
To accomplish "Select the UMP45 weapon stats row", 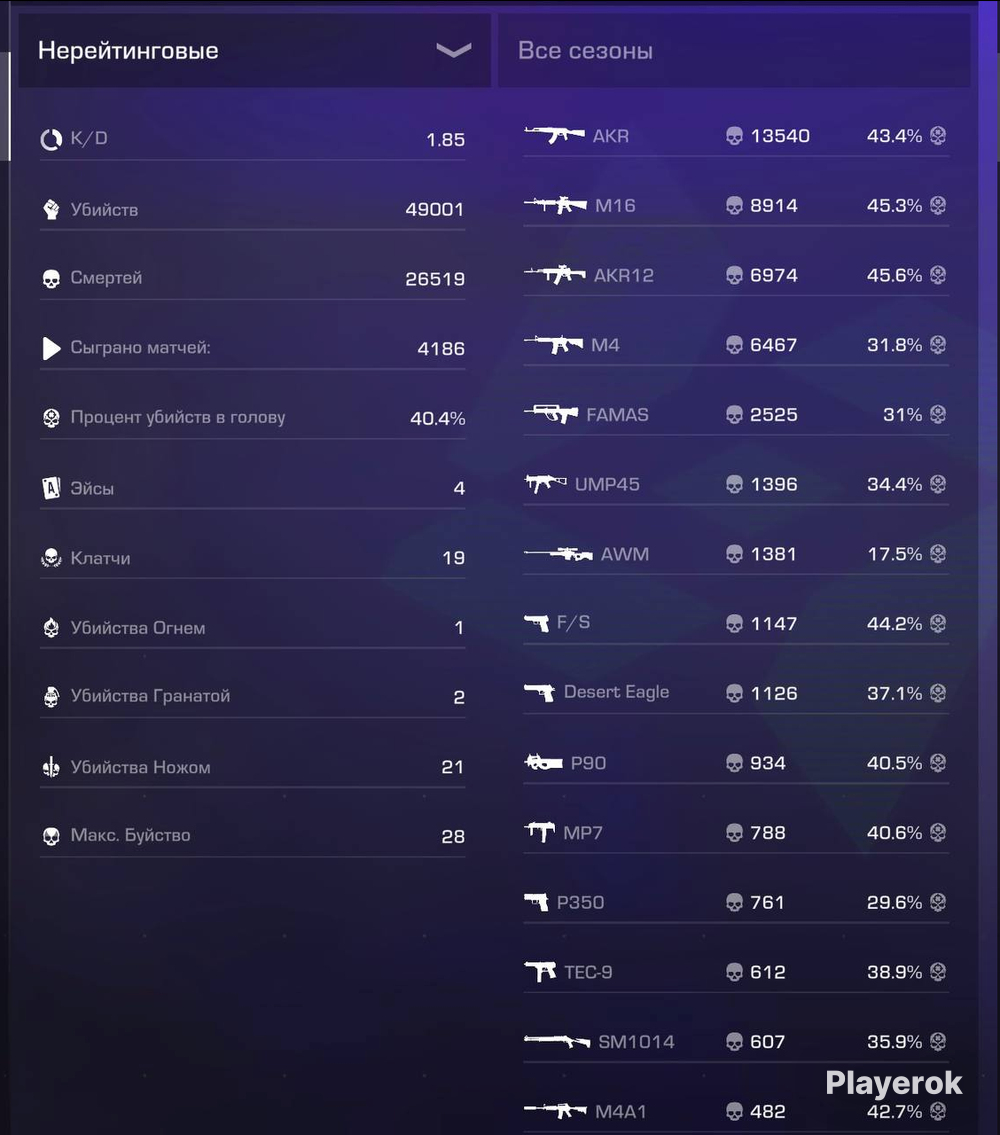I will pyautogui.click(x=736, y=484).
